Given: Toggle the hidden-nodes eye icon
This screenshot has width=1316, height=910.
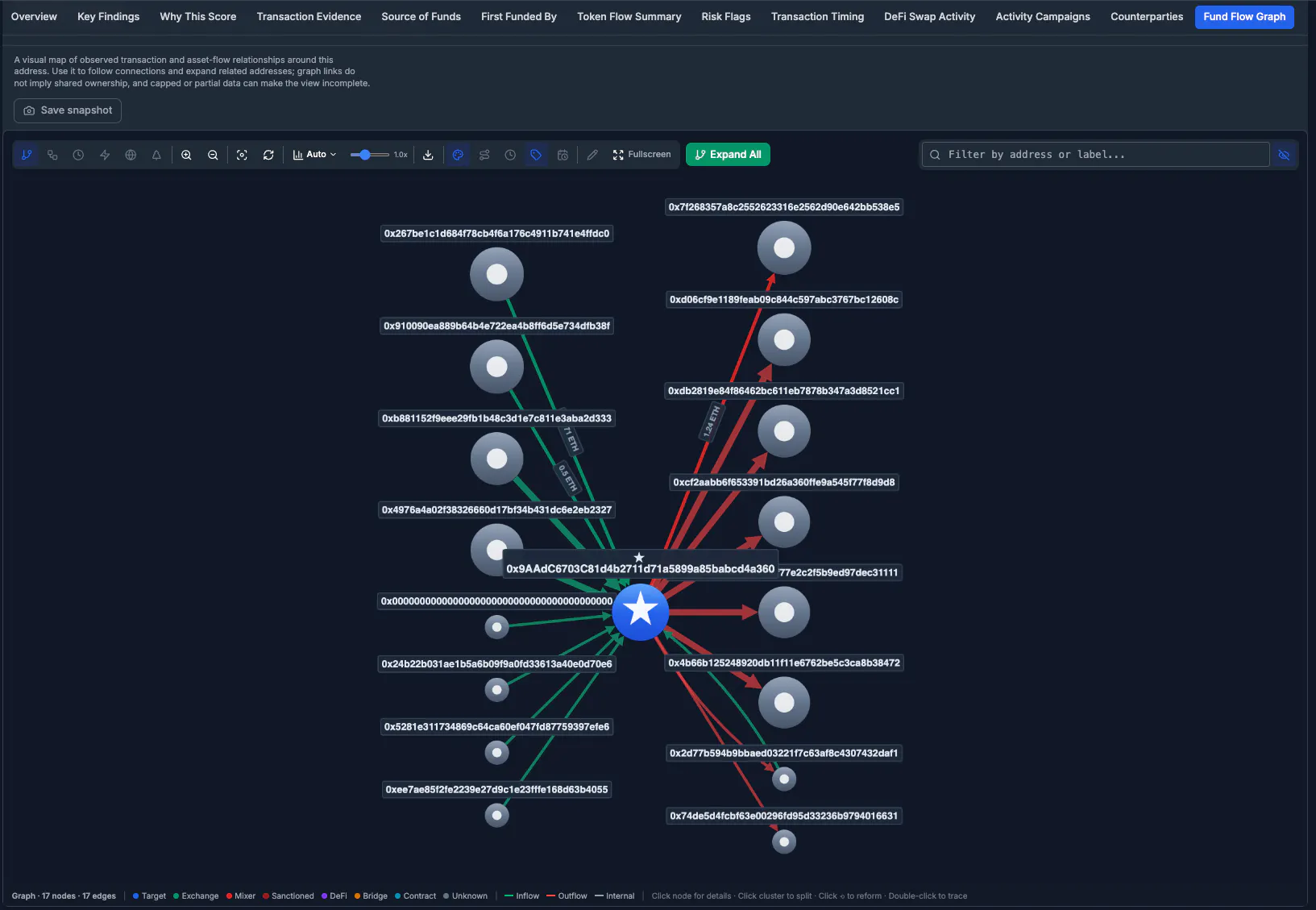Looking at the screenshot, I should [x=1284, y=155].
